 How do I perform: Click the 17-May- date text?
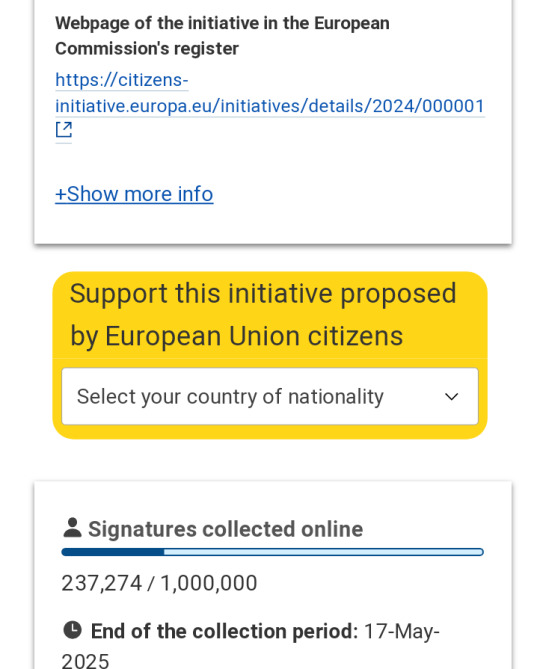click(401, 631)
